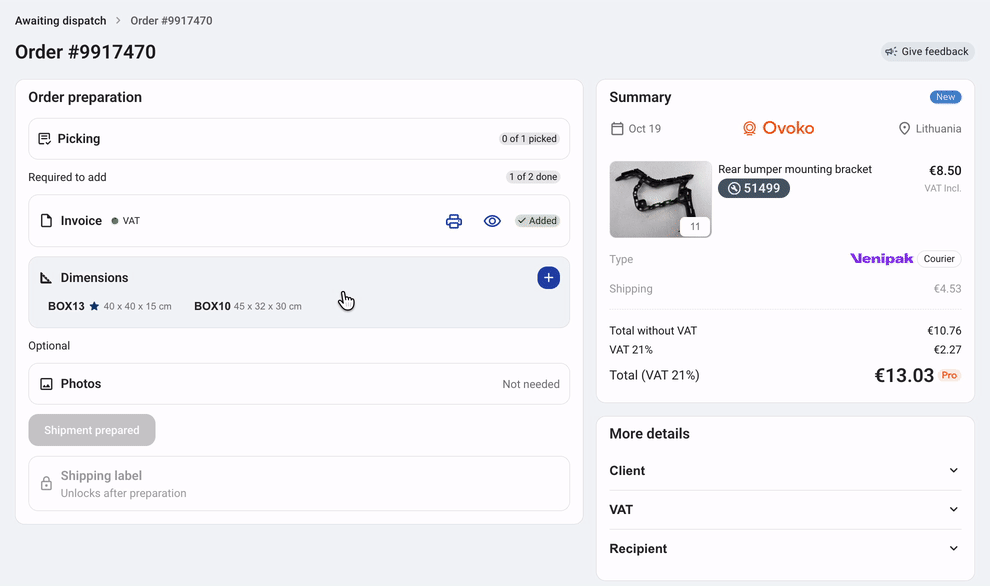Open the Picking row
990x586 pixels.
[299, 139]
